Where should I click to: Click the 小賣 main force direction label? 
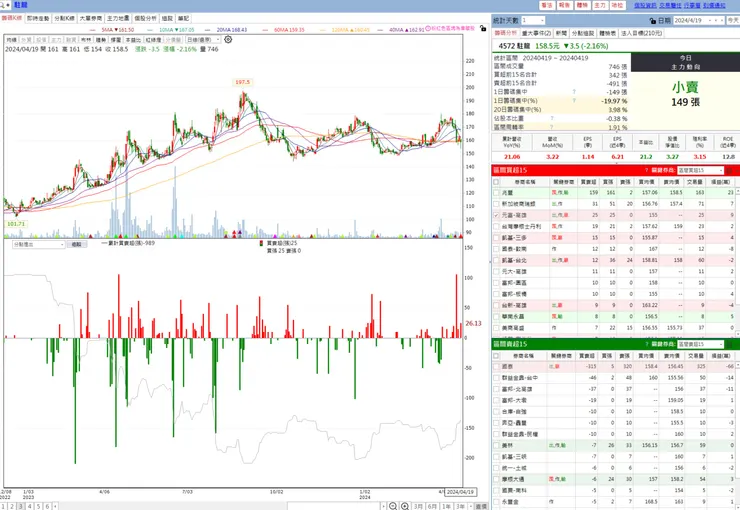(685, 87)
